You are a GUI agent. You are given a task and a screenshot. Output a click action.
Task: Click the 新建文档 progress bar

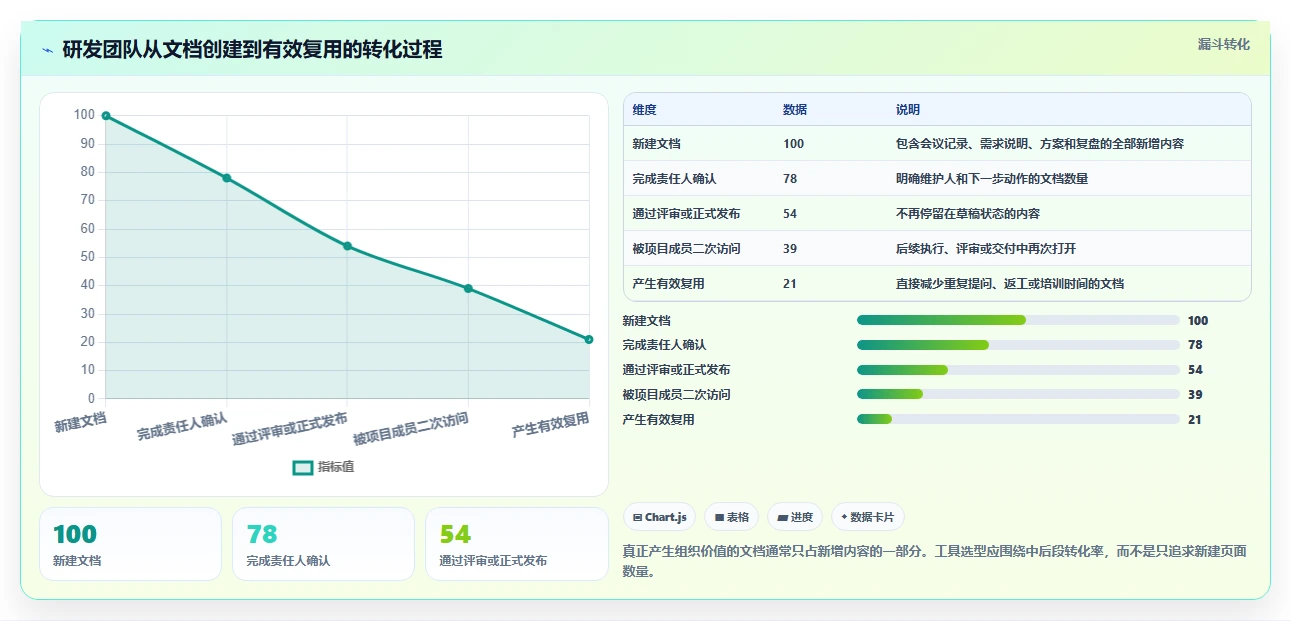[1018, 320]
